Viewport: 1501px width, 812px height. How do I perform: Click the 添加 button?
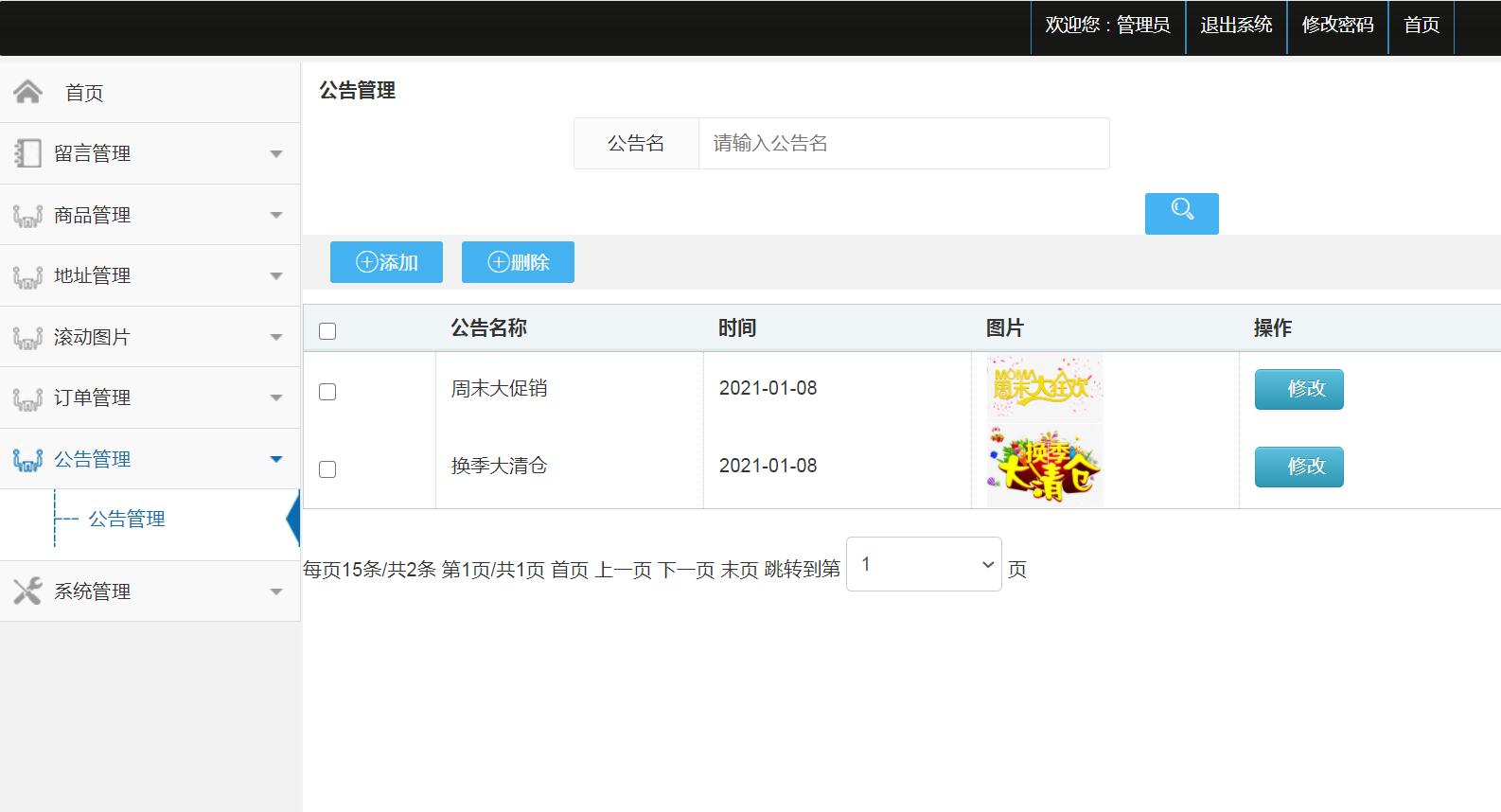(x=386, y=262)
